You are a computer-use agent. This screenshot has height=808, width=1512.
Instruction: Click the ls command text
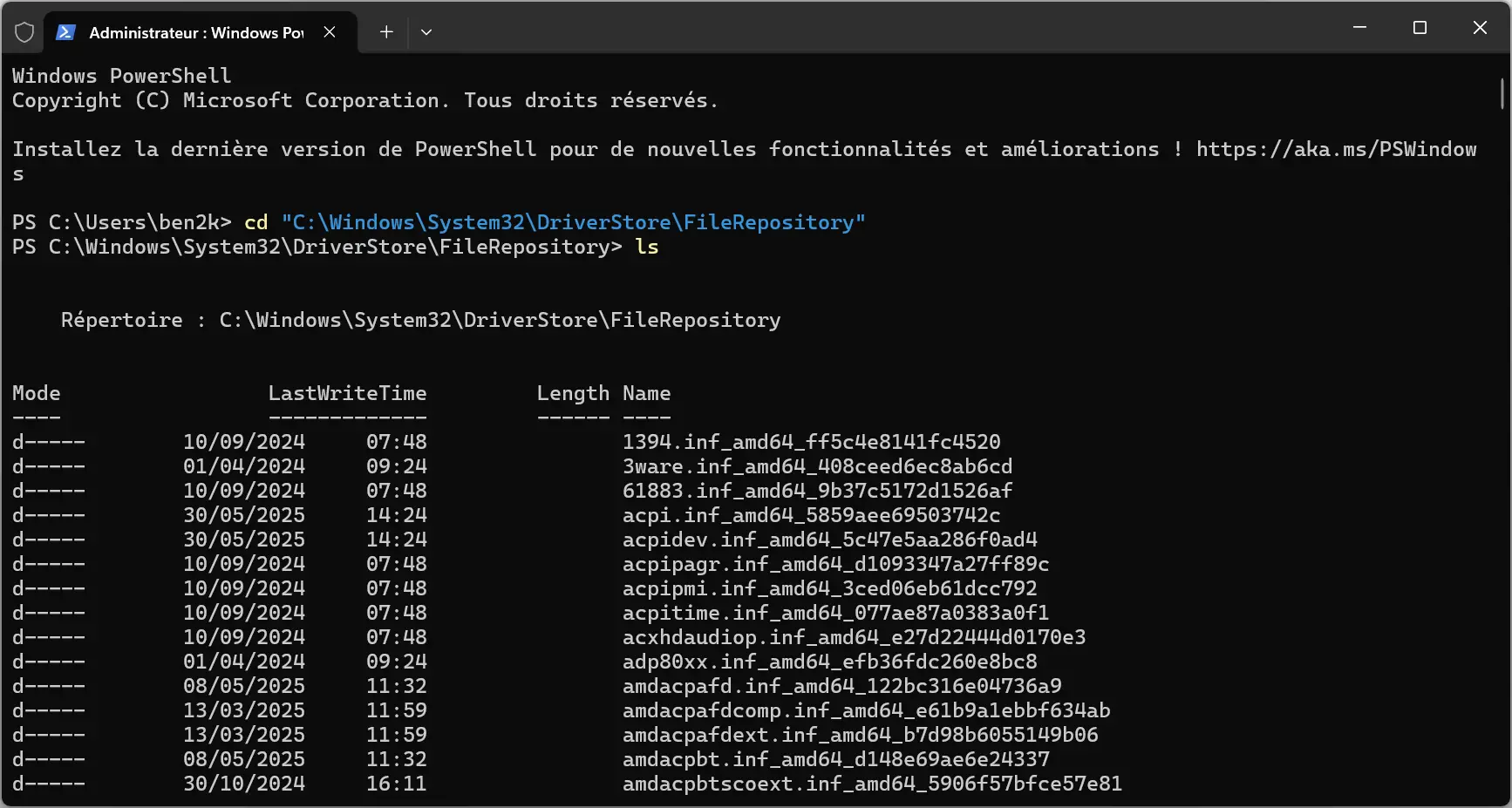pos(647,247)
